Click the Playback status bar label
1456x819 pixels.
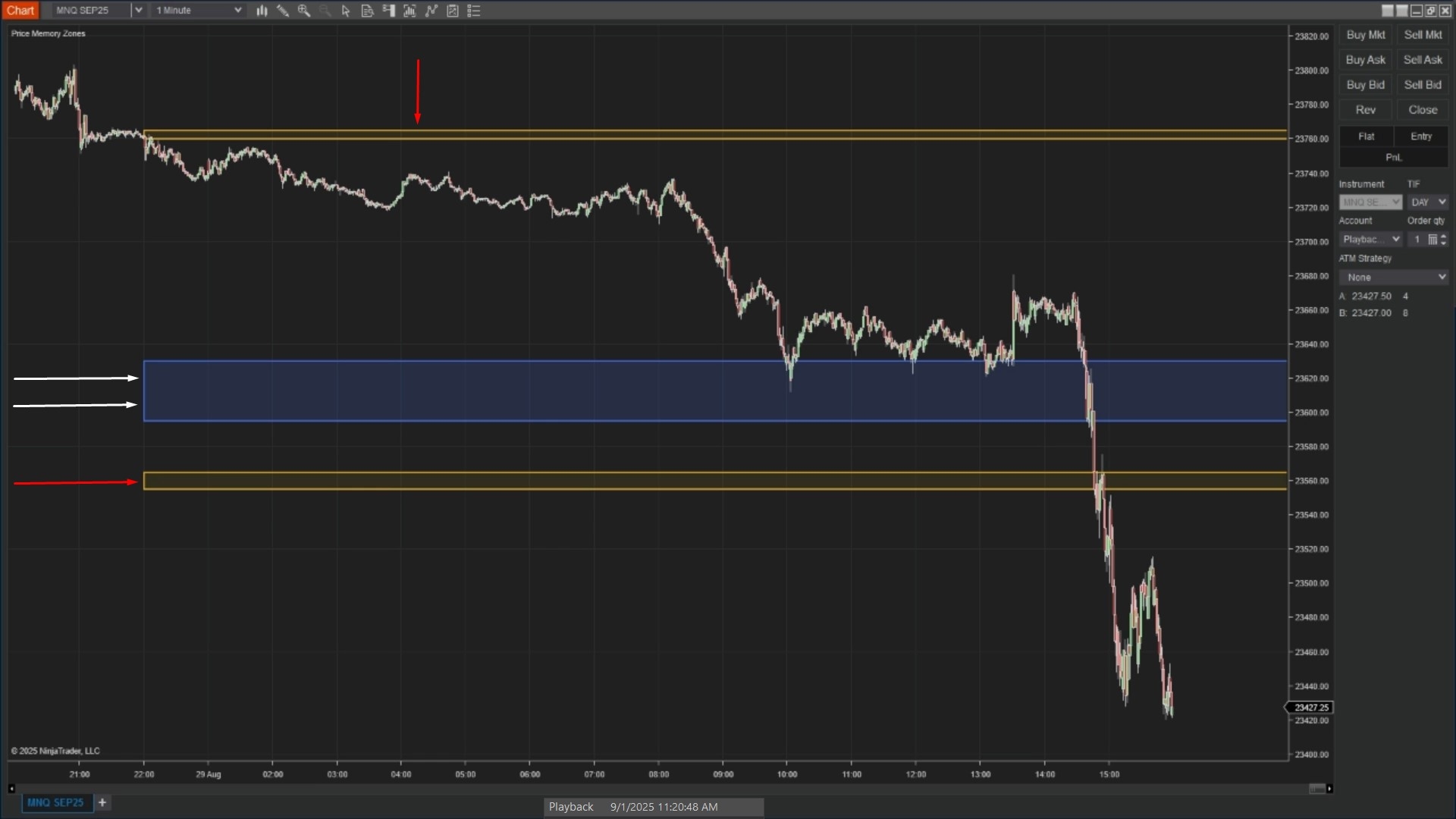(x=570, y=806)
